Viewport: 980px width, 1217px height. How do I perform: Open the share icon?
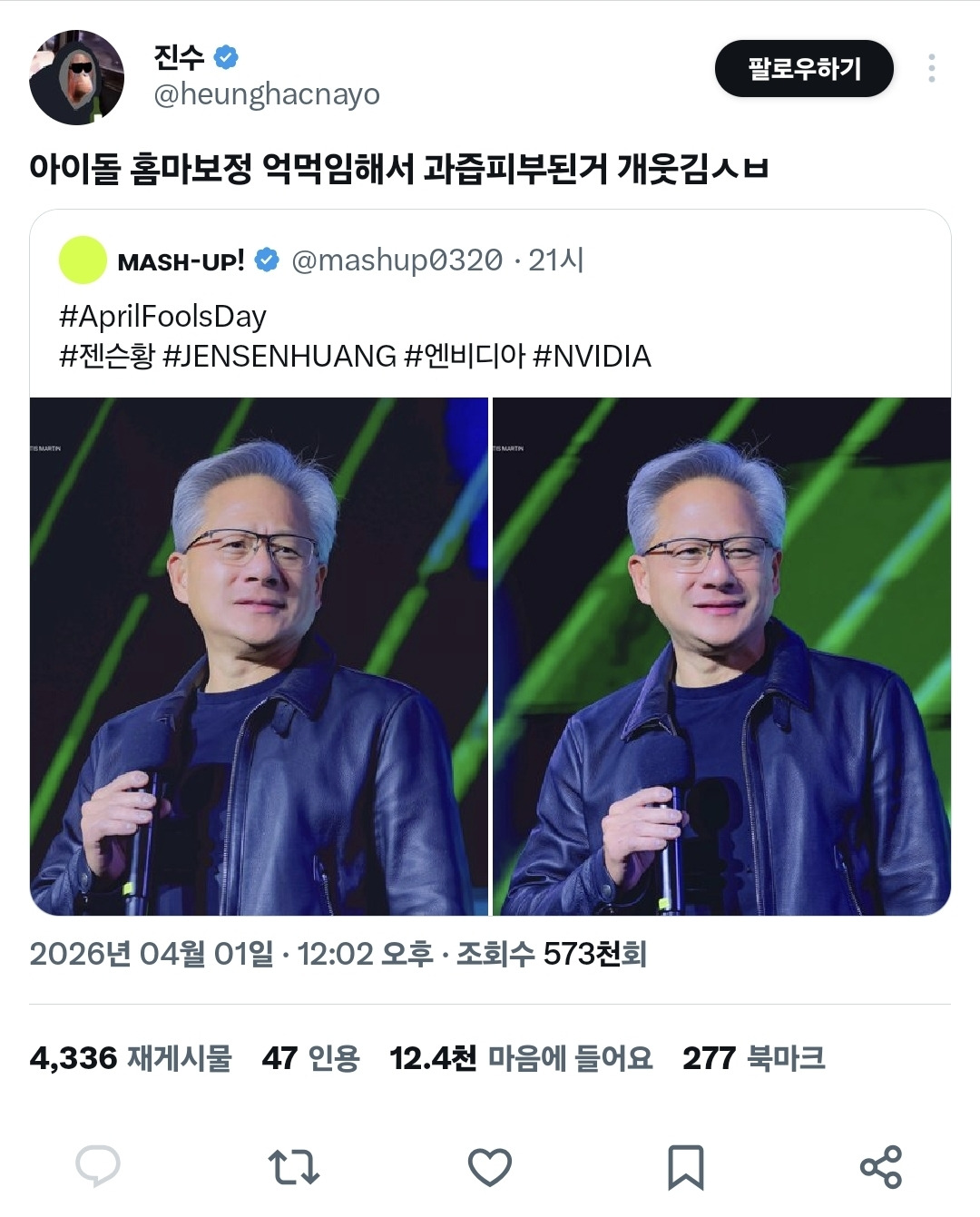point(880,1167)
